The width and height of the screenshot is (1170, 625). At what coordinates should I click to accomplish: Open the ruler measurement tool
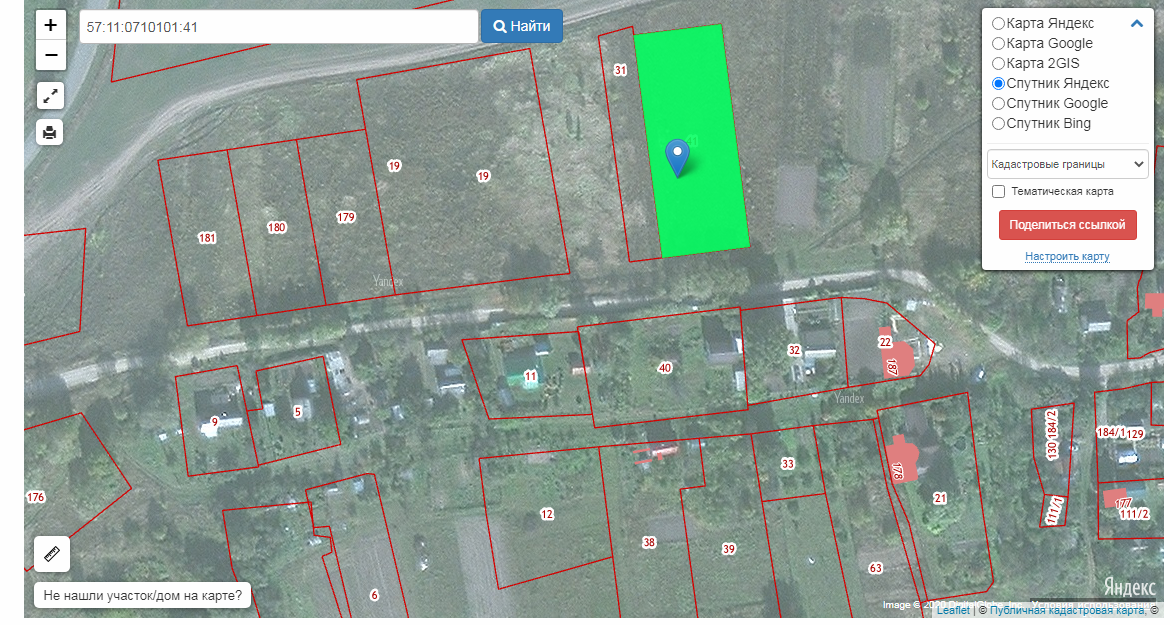click(51, 552)
